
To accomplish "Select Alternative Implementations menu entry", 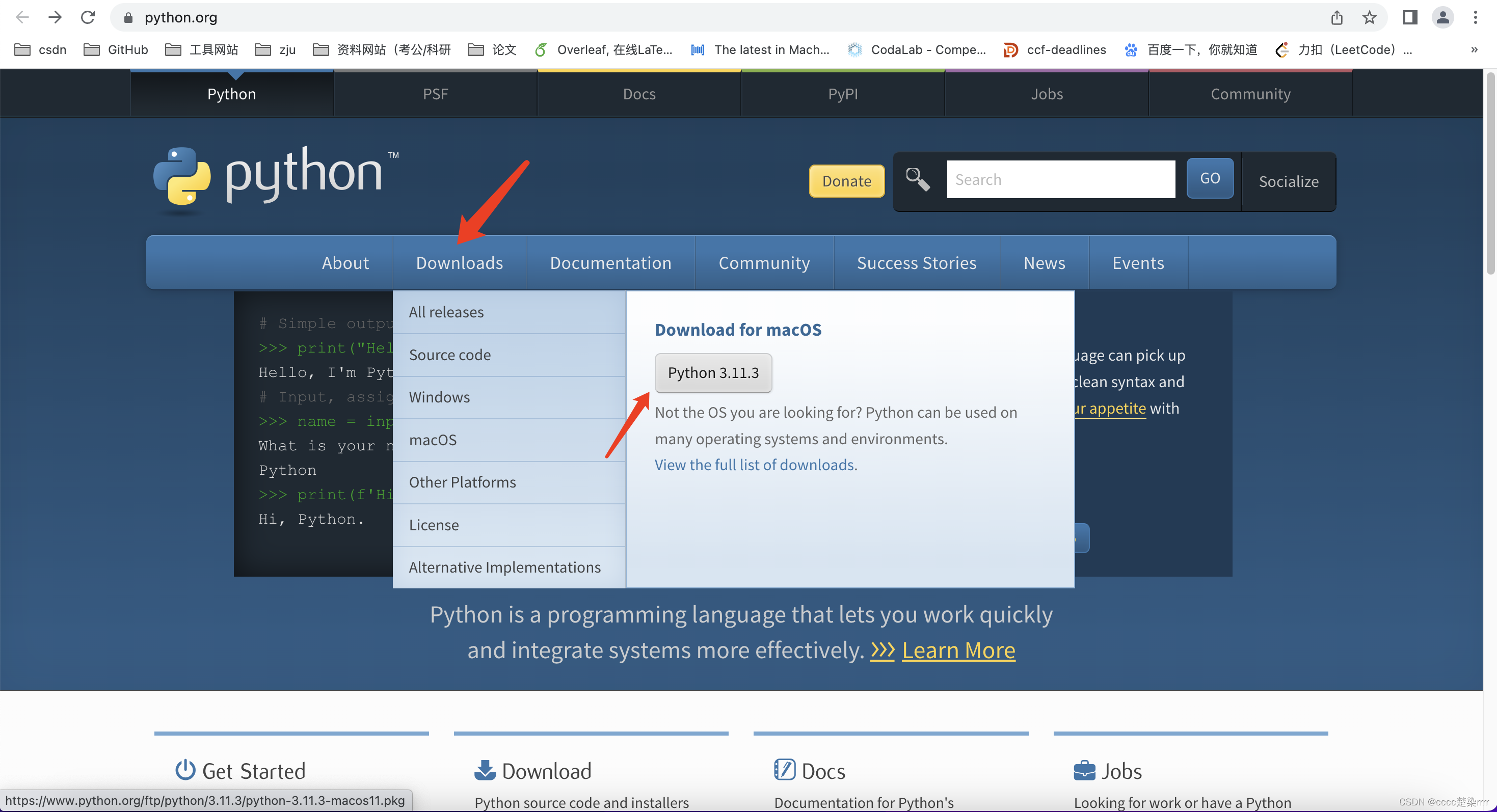I will tap(509, 567).
